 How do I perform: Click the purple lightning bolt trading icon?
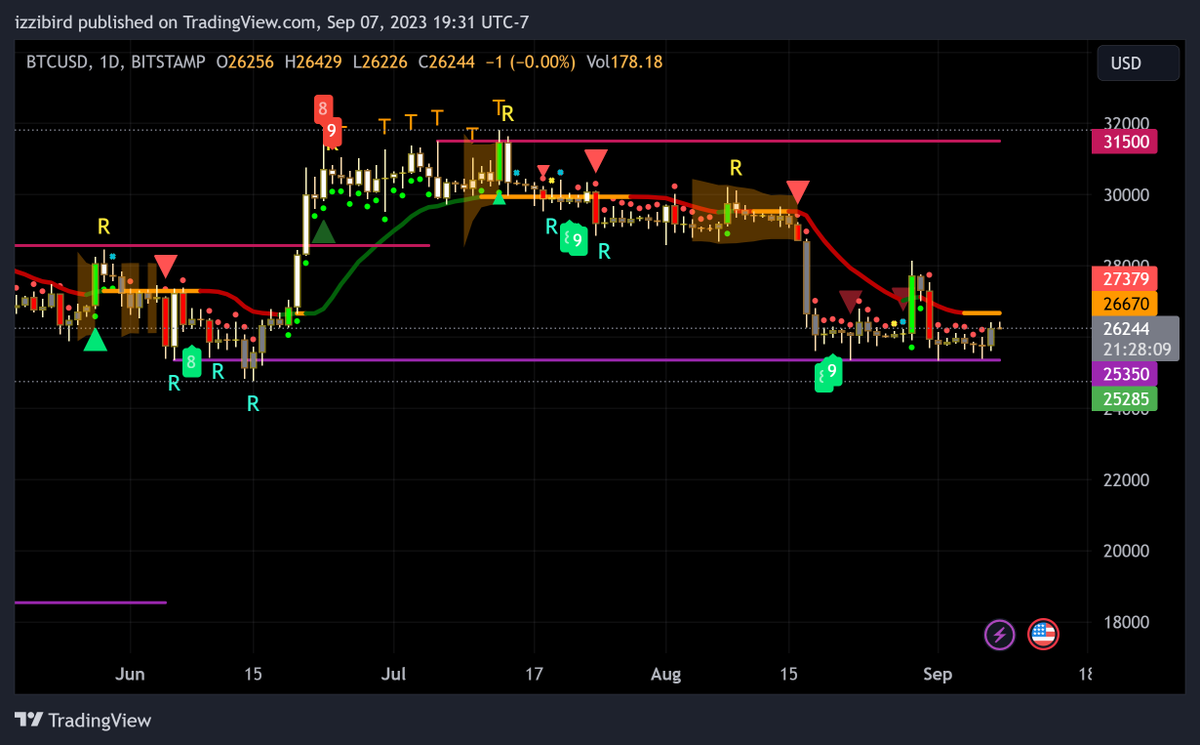click(x=999, y=634)
